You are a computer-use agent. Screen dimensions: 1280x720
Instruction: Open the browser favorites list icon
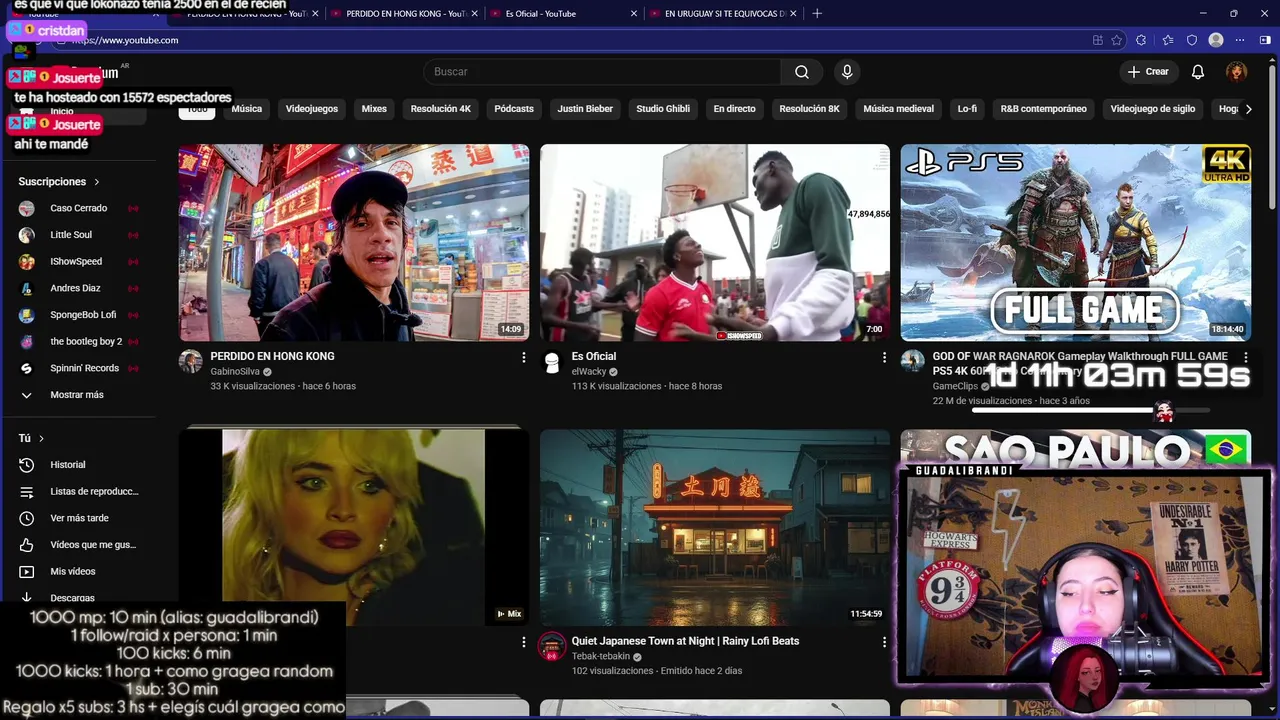(x=1167, y=40)
